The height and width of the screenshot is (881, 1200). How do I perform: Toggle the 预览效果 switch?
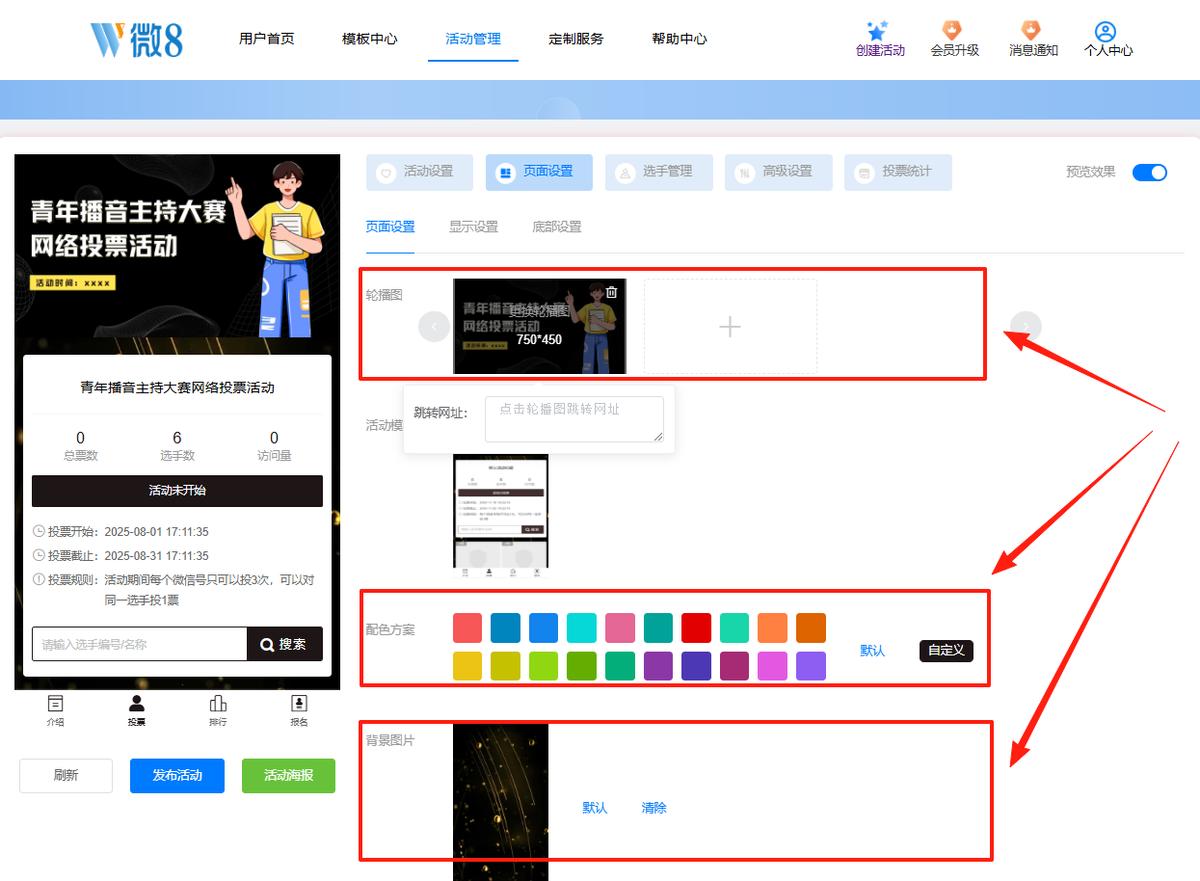pyautogui.click(x=1149, y=172)
